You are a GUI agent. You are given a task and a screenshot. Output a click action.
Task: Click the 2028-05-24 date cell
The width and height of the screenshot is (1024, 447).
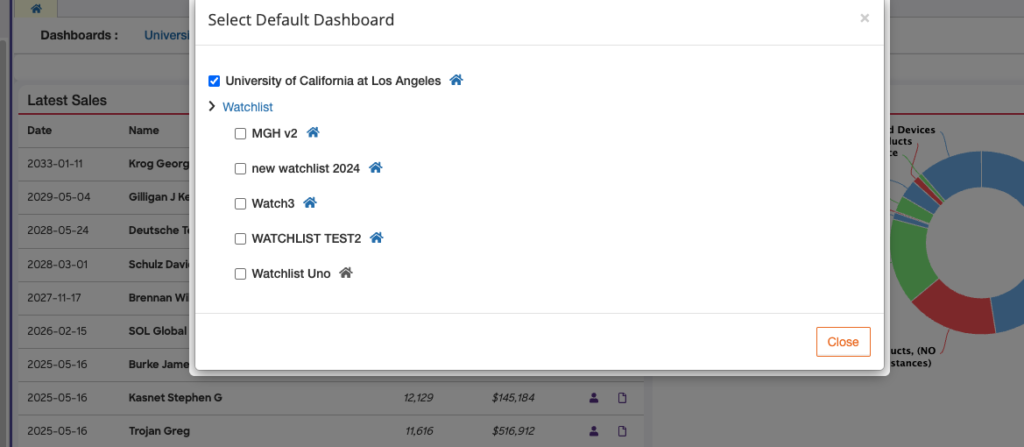tap(59, 231)
